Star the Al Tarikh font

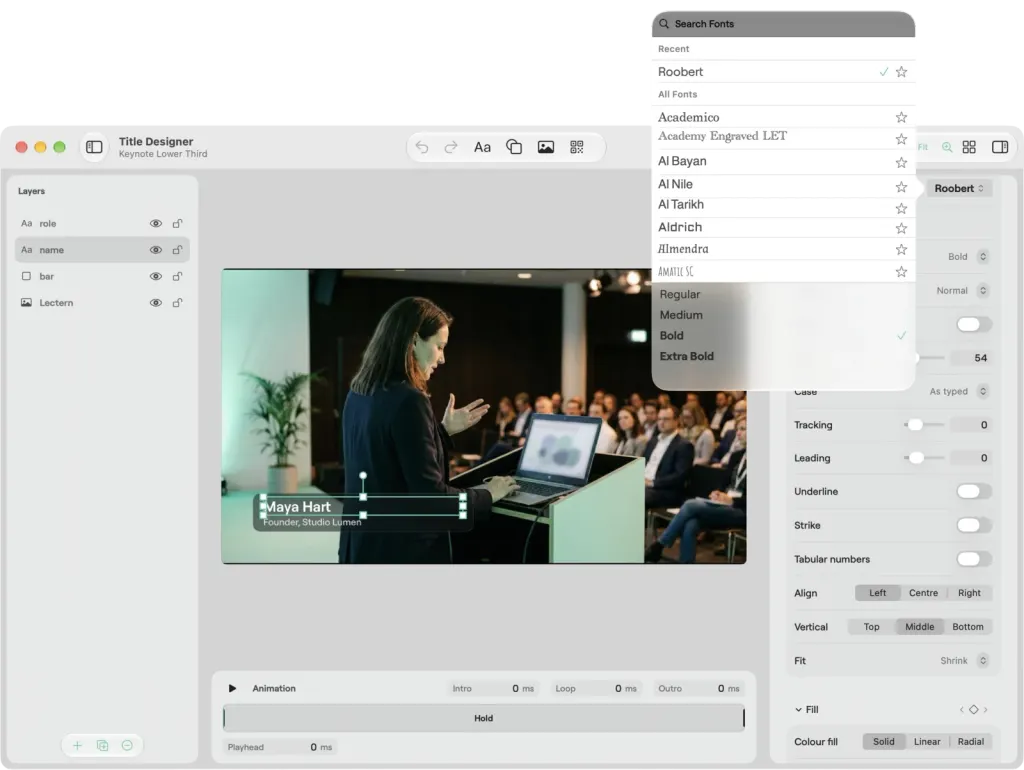901,208
